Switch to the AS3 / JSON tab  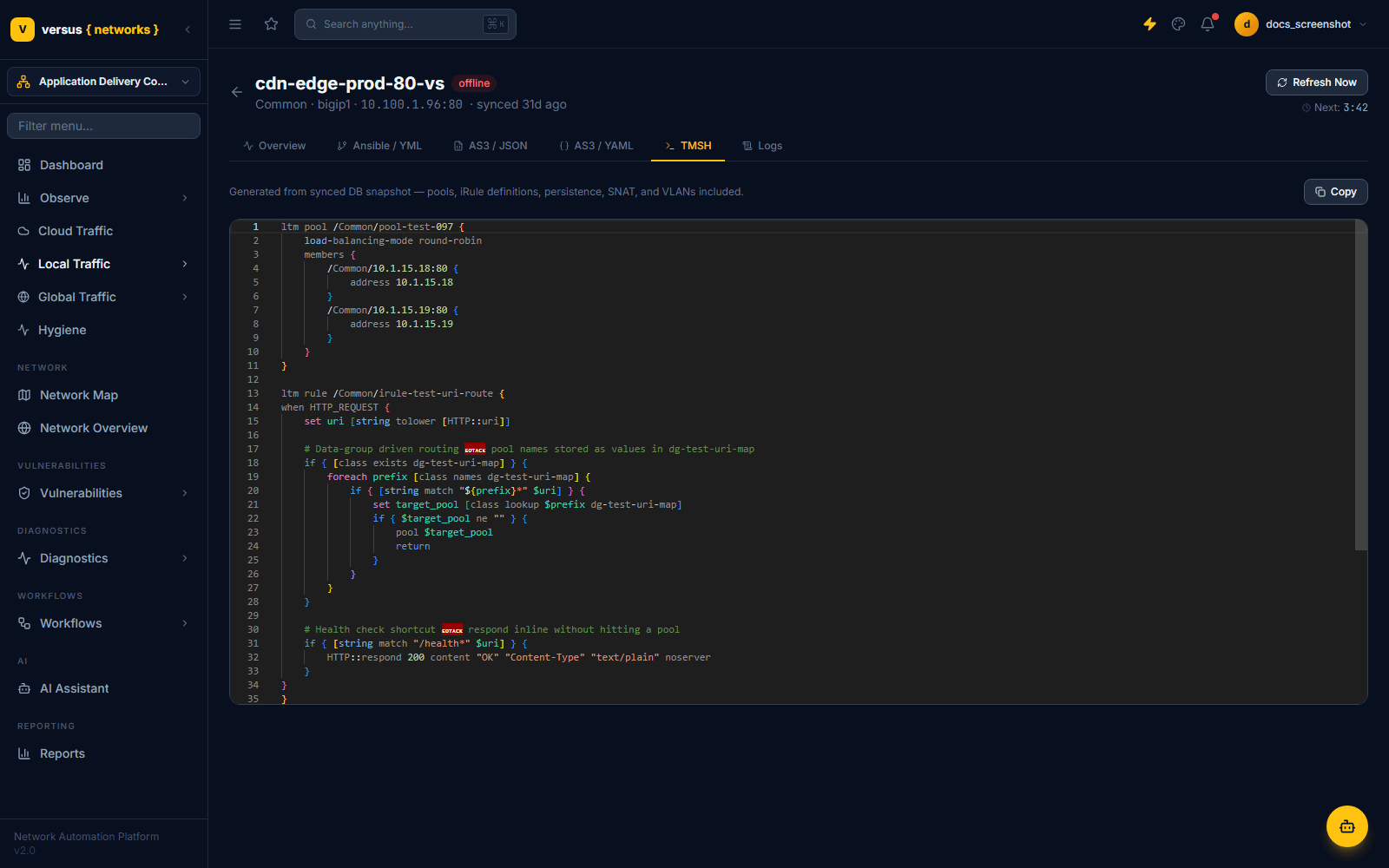(x=490, y=146)
